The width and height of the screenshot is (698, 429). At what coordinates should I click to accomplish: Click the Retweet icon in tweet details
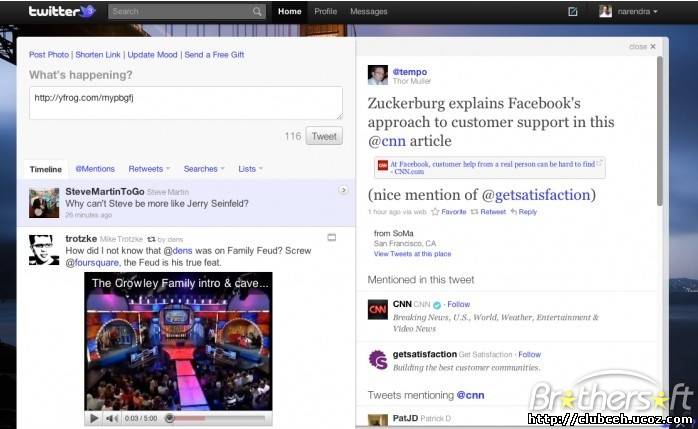point(475,212)
